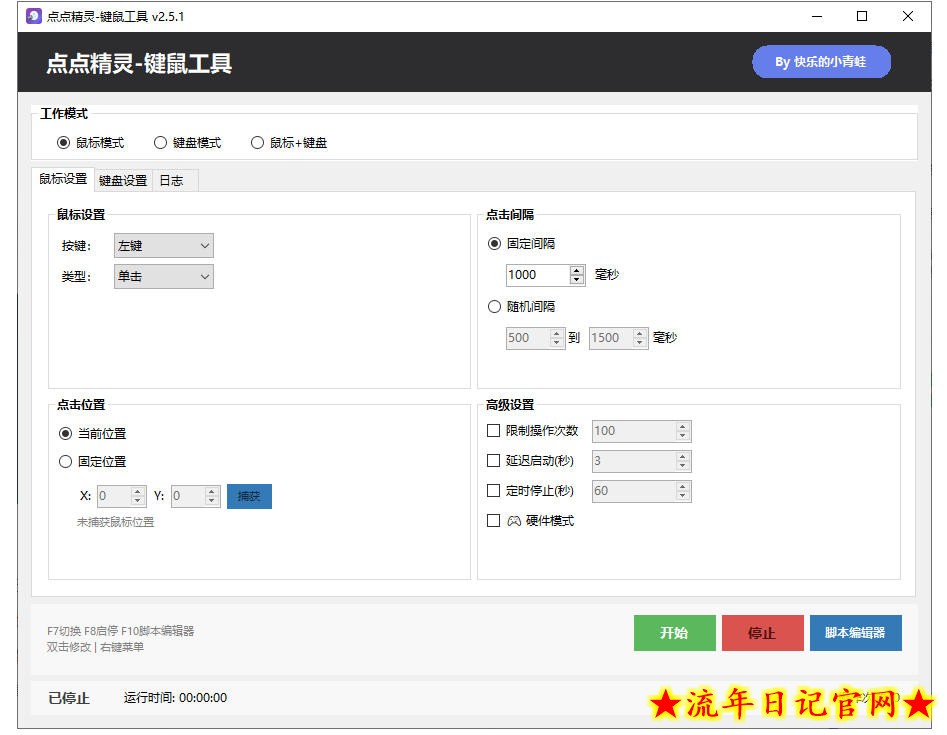Increase delay start 3 spinner up arrow
947x735 pixels.
coord(682,457)
